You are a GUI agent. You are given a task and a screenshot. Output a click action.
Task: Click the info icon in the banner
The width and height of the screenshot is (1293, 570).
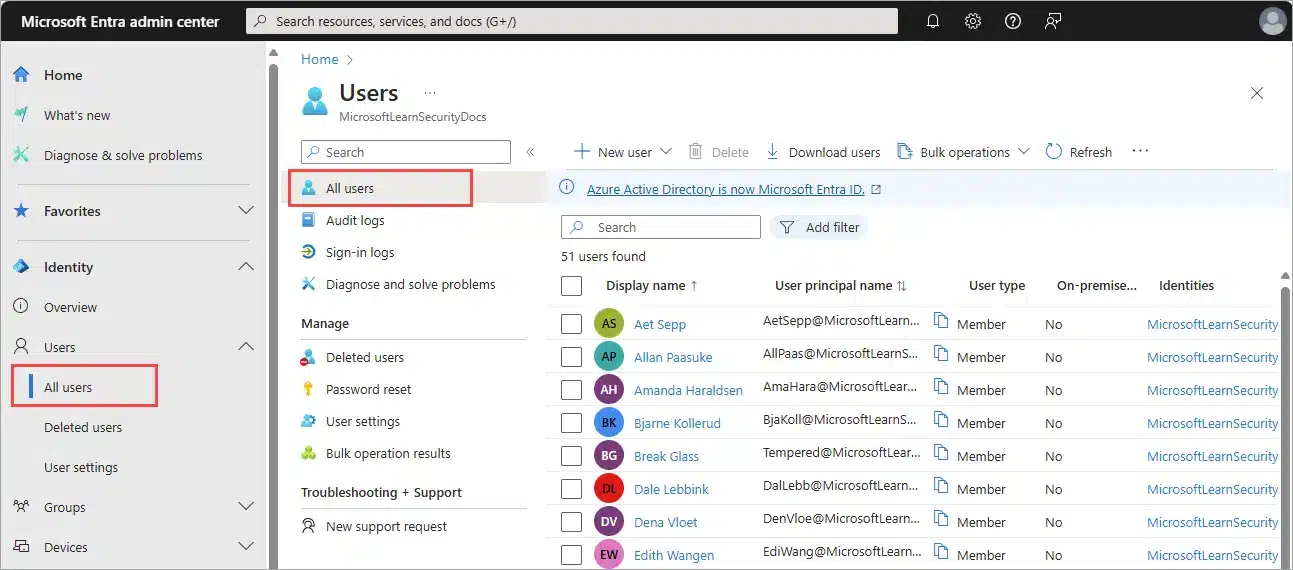click(x=567, y=187)
